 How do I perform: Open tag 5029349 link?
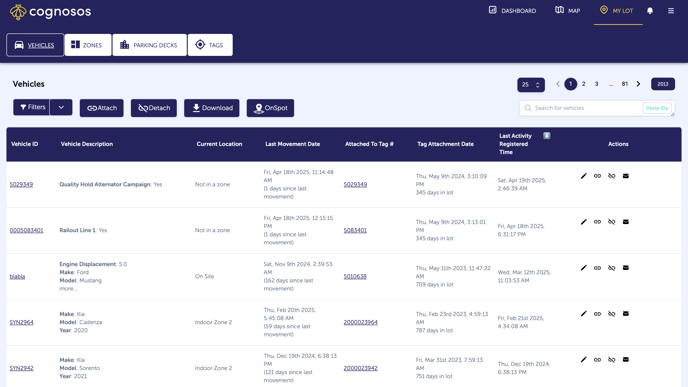pyautogui.click(x=355, y=184)
